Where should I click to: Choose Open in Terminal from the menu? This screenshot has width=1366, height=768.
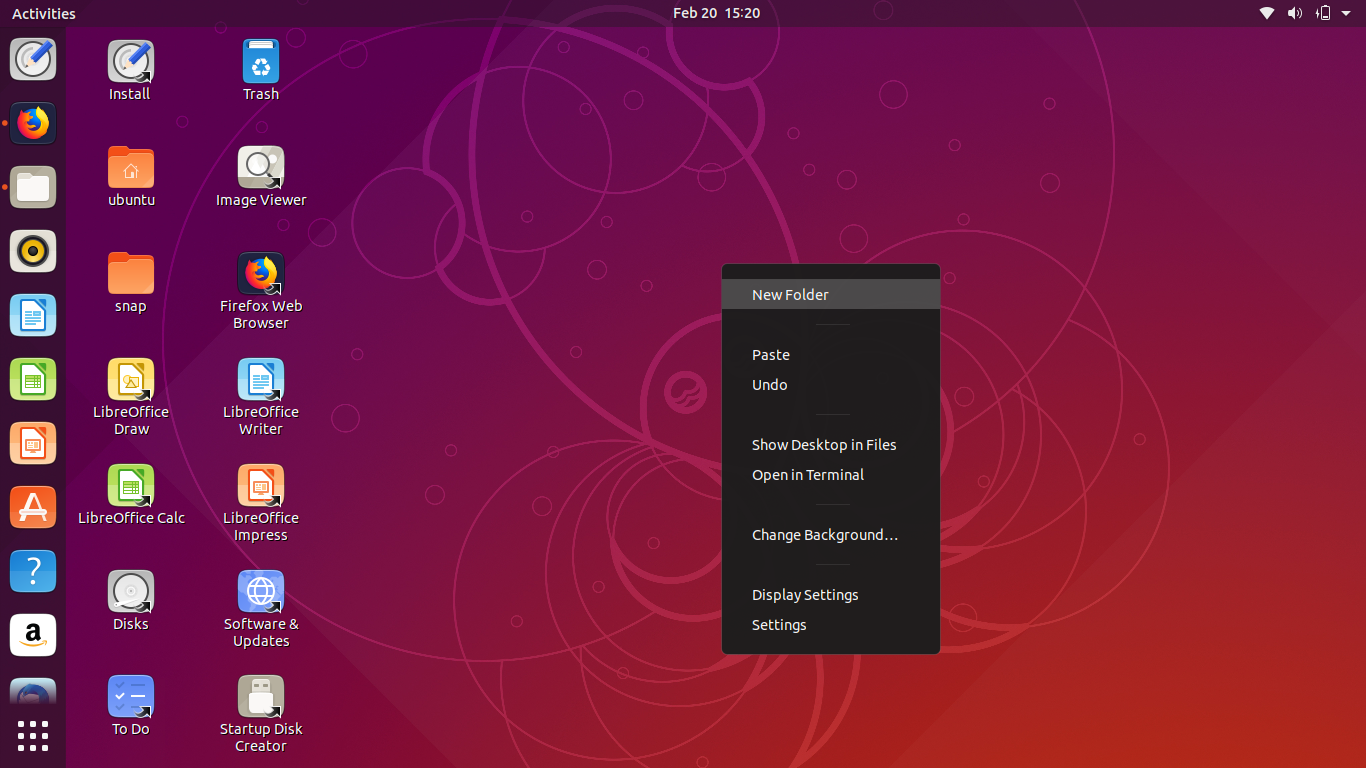point(808,474)
